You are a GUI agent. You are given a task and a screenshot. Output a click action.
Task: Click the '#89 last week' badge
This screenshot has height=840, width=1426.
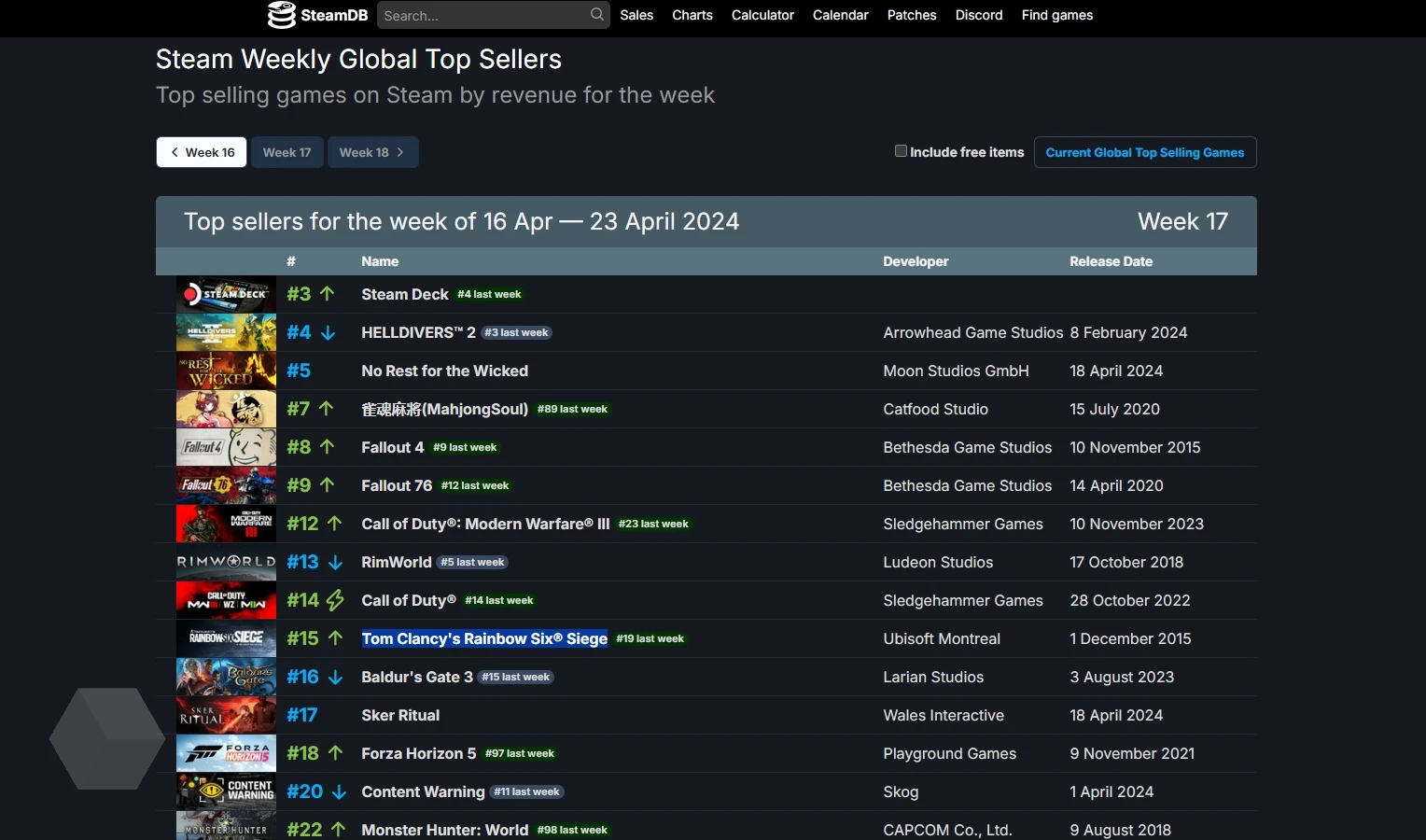(x=572, y=409)
